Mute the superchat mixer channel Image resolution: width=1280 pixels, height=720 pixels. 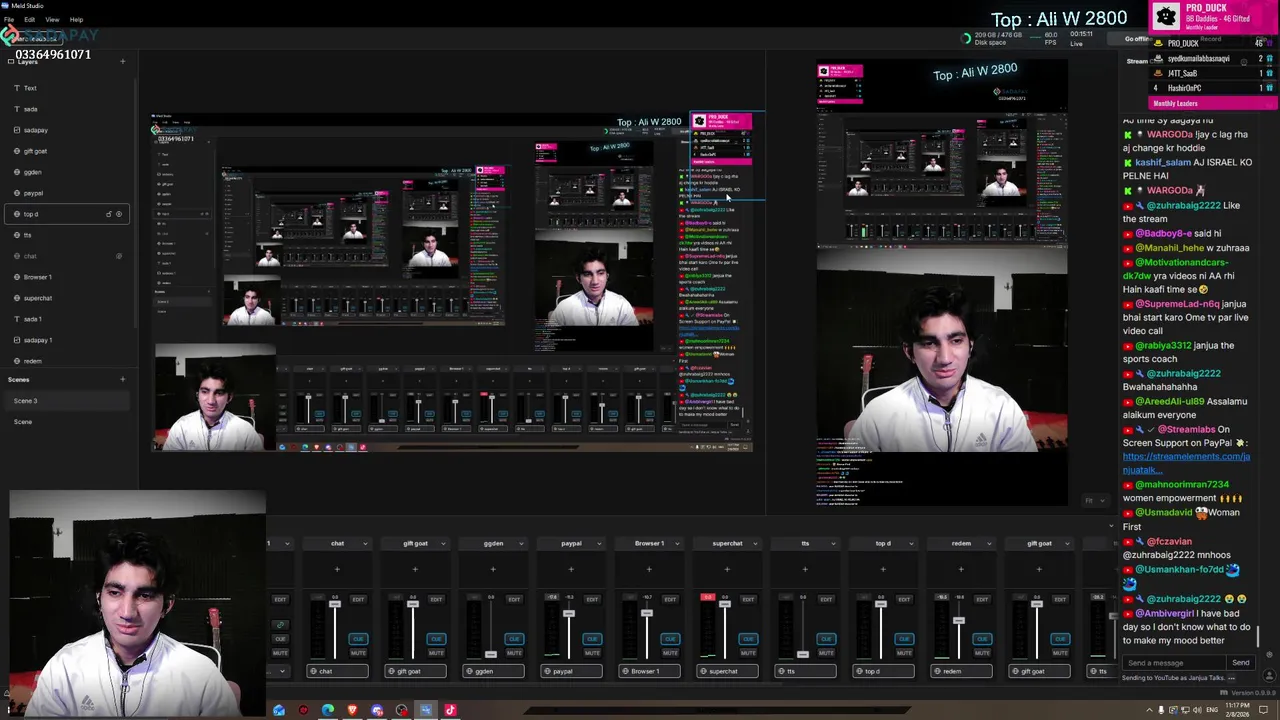(x=748, y=652)
